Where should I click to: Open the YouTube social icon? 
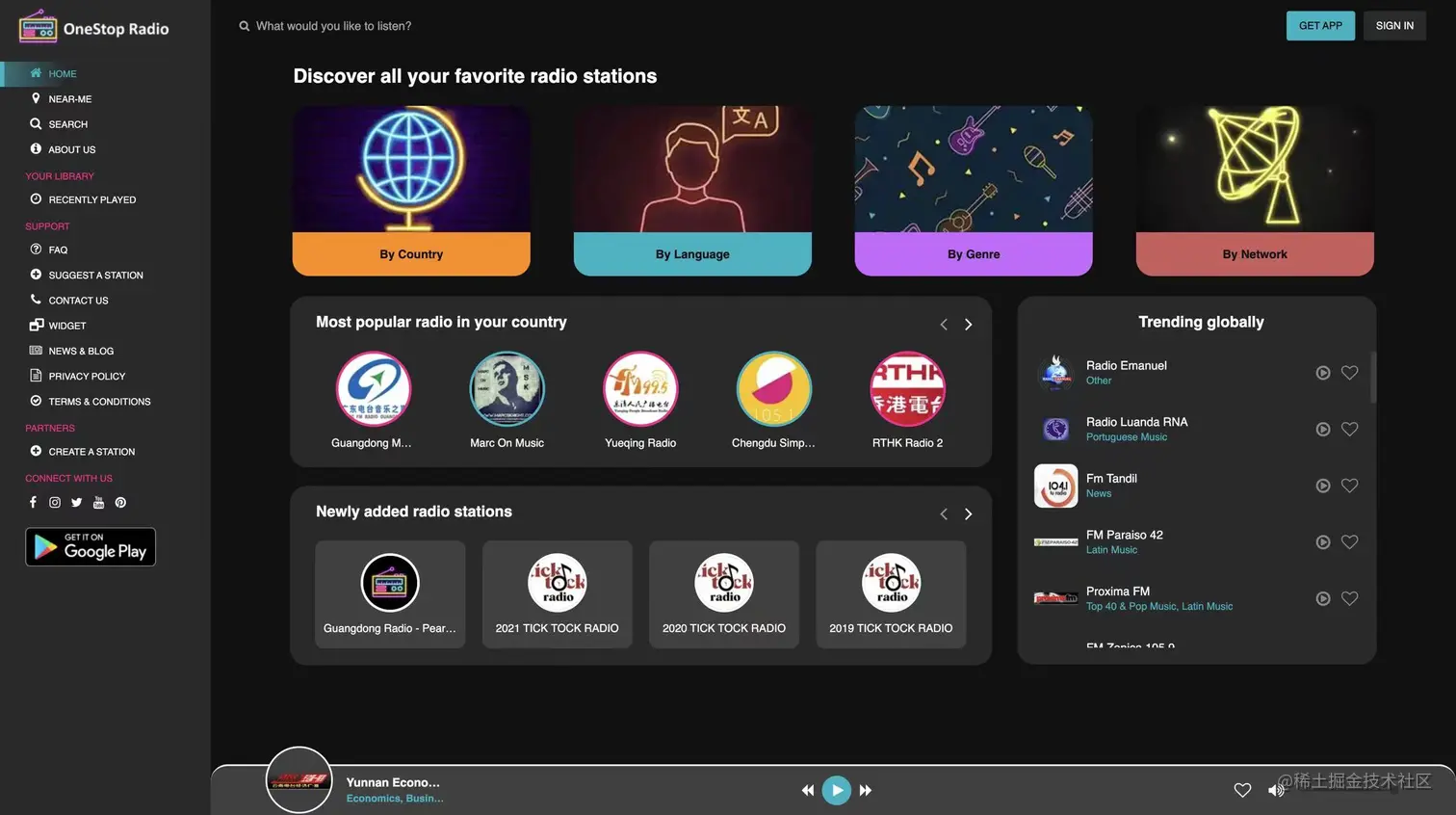98,502
